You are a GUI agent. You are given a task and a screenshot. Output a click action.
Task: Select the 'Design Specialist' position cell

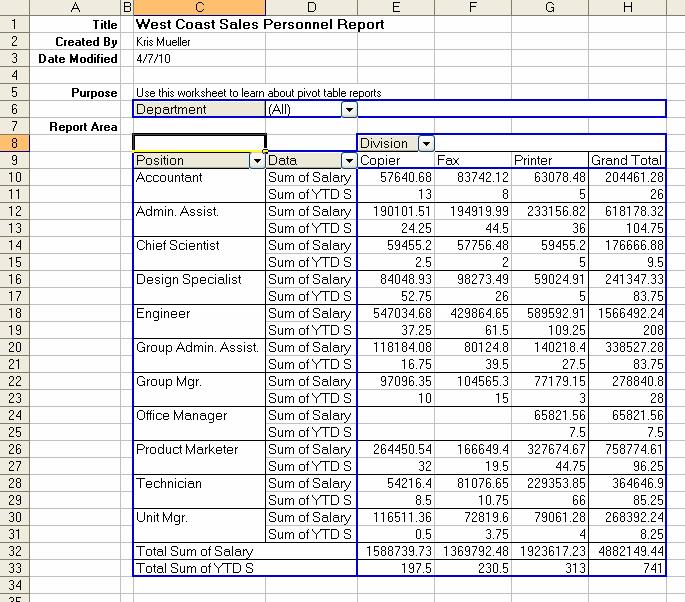(x=199, y=280)
